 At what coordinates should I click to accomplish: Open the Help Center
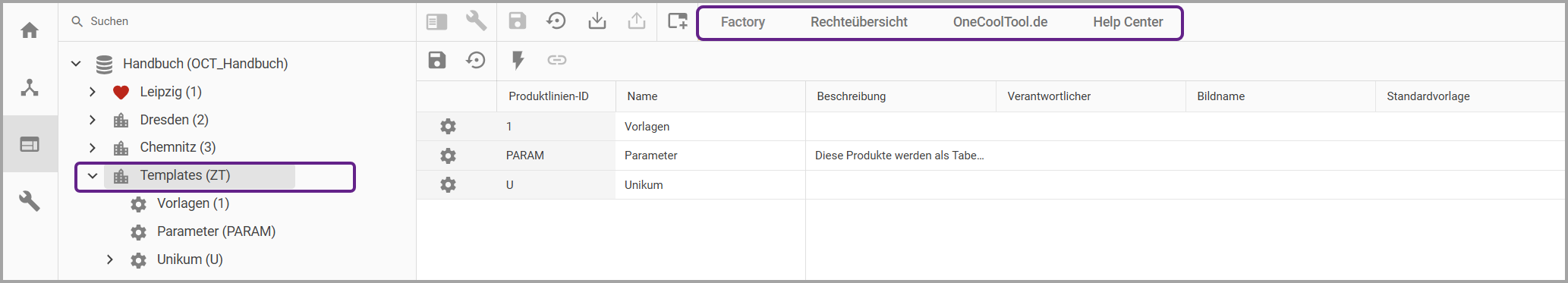click(x=1128, y=22)
